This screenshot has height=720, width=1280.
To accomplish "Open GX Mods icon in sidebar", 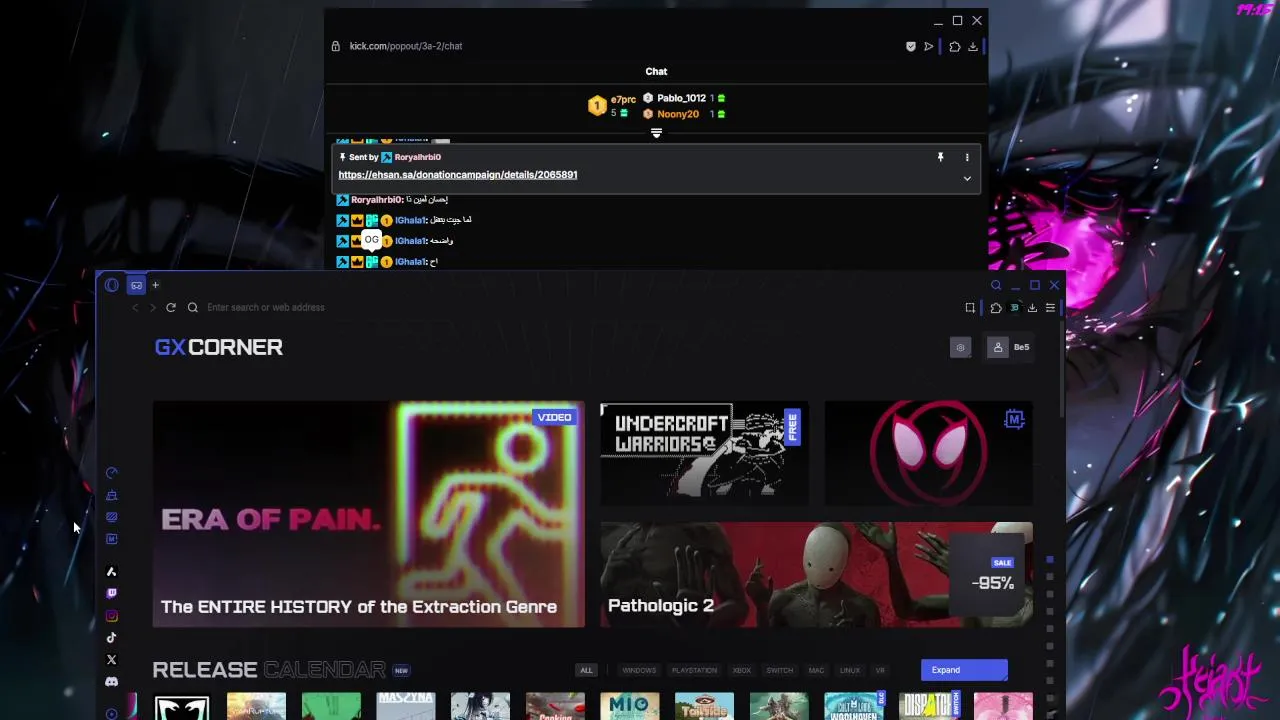I will point(112,539).
